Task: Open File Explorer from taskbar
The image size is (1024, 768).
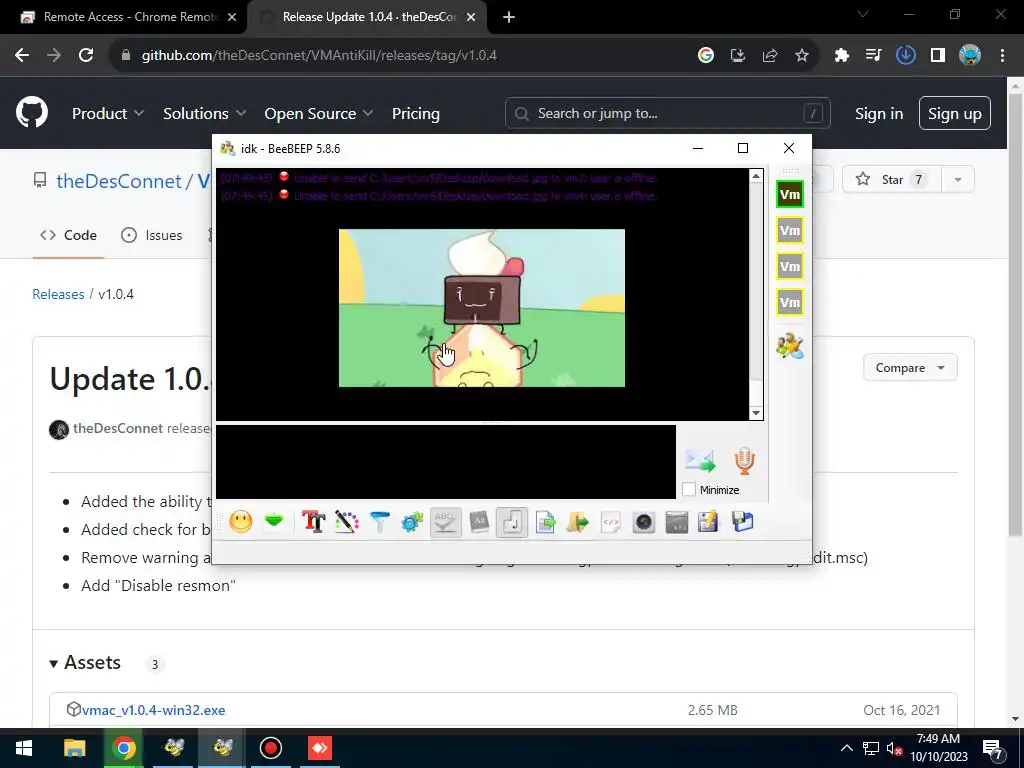Action: pos(74,748)
